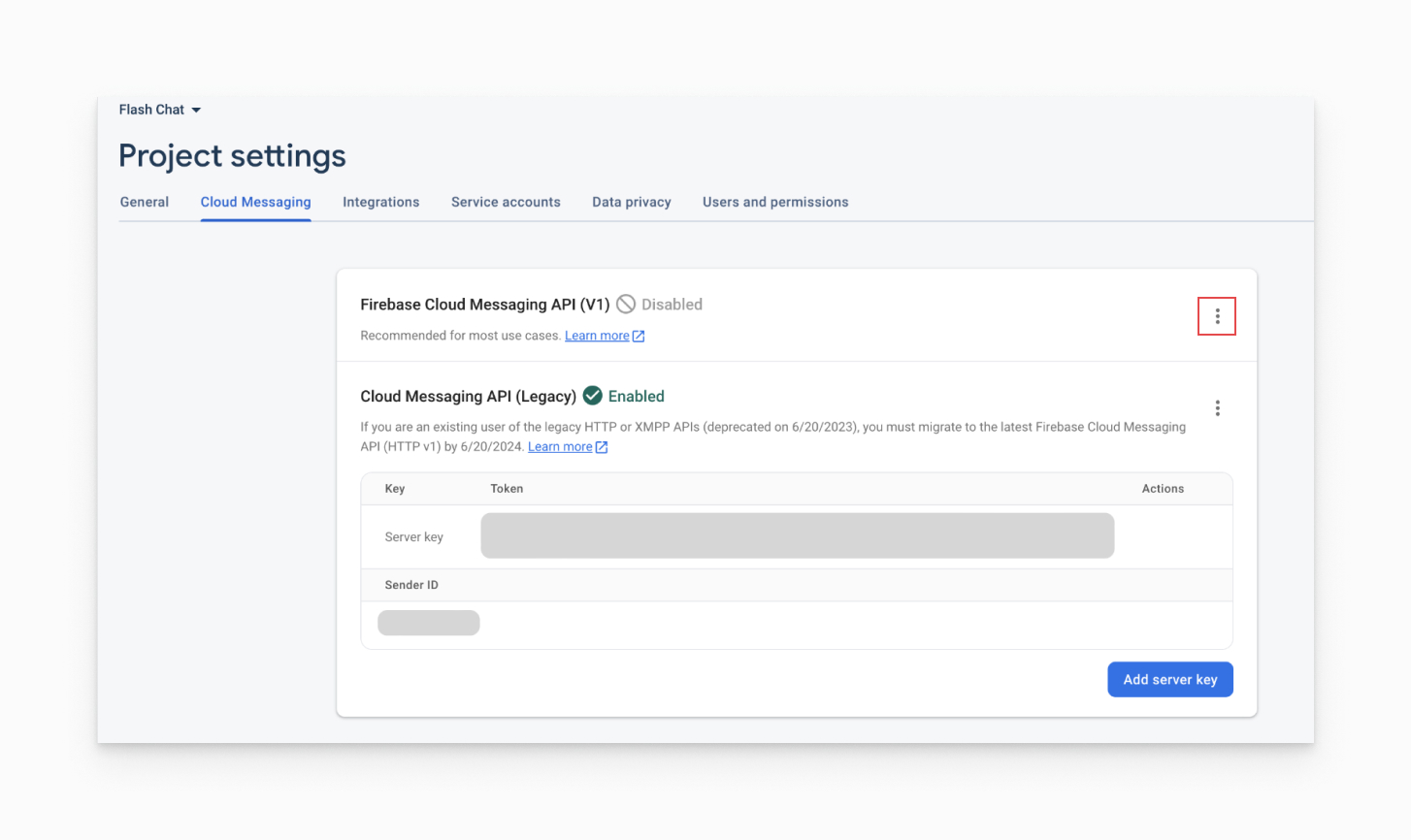Screen dimensions: 1411x840
Task: Select the Cloud Messaging tab
Action: [255, 202]
